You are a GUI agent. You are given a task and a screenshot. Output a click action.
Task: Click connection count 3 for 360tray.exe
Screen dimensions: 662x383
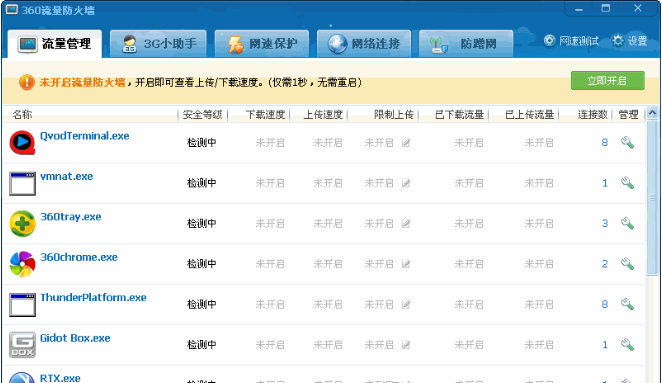[x=605, y=223]
